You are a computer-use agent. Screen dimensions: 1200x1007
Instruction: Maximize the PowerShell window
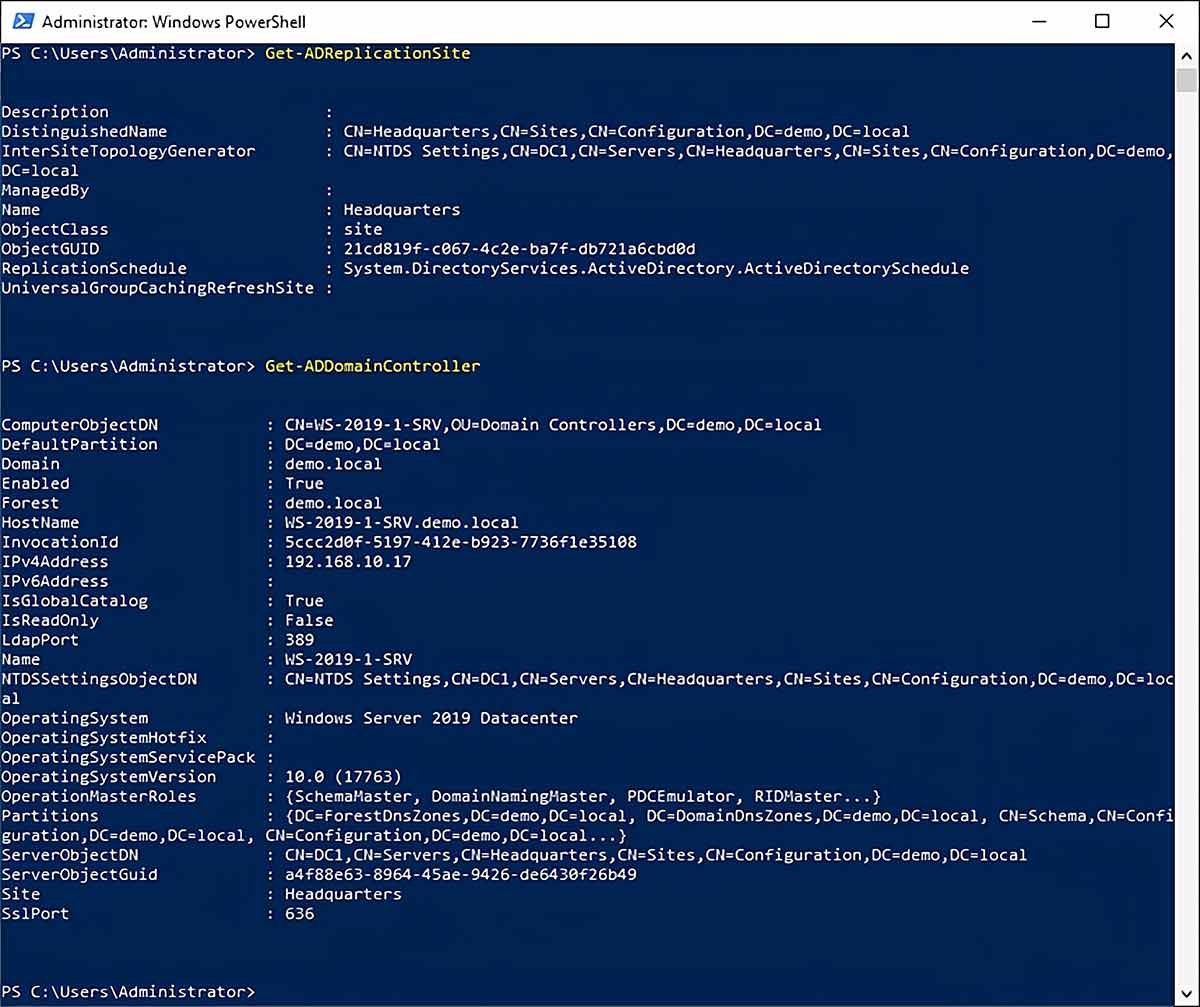1103,20
